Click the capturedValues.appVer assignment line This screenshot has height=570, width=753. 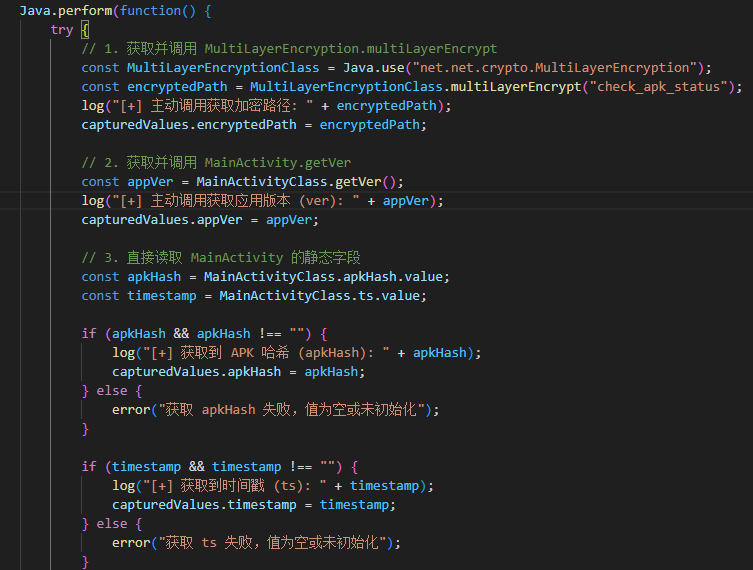pyautogui.click(x=200, y=220)
